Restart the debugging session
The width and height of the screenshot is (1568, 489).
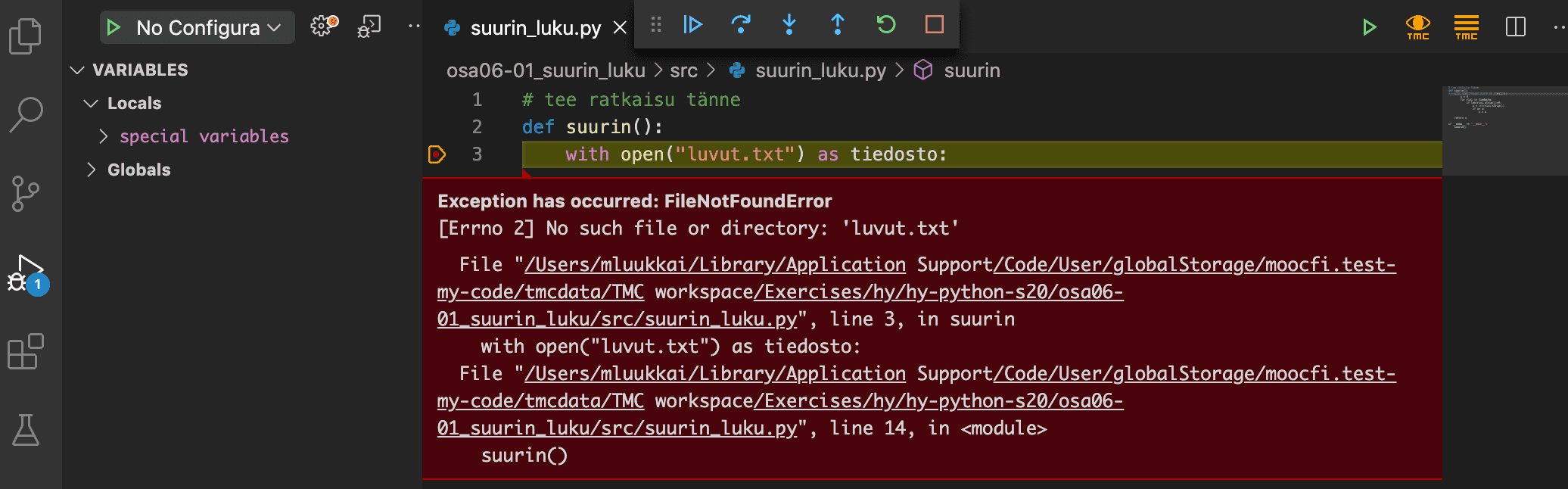coord(886,25)
